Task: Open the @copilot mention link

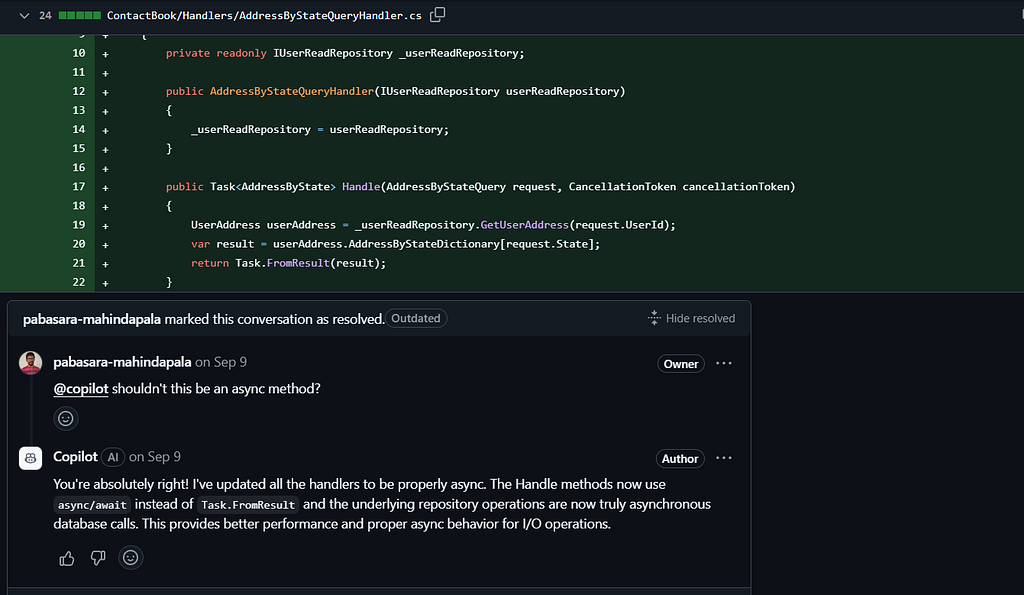Action: [80, 388]
